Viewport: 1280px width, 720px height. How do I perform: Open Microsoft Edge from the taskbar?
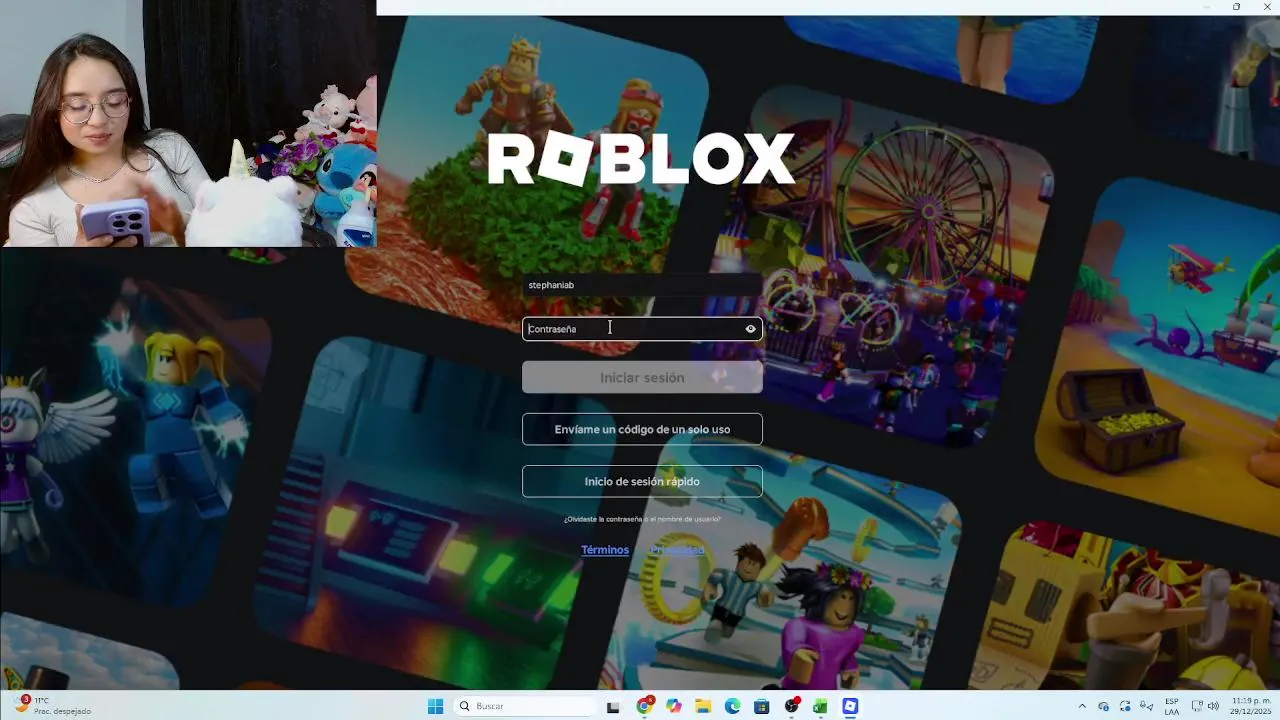tap(732, 706)
